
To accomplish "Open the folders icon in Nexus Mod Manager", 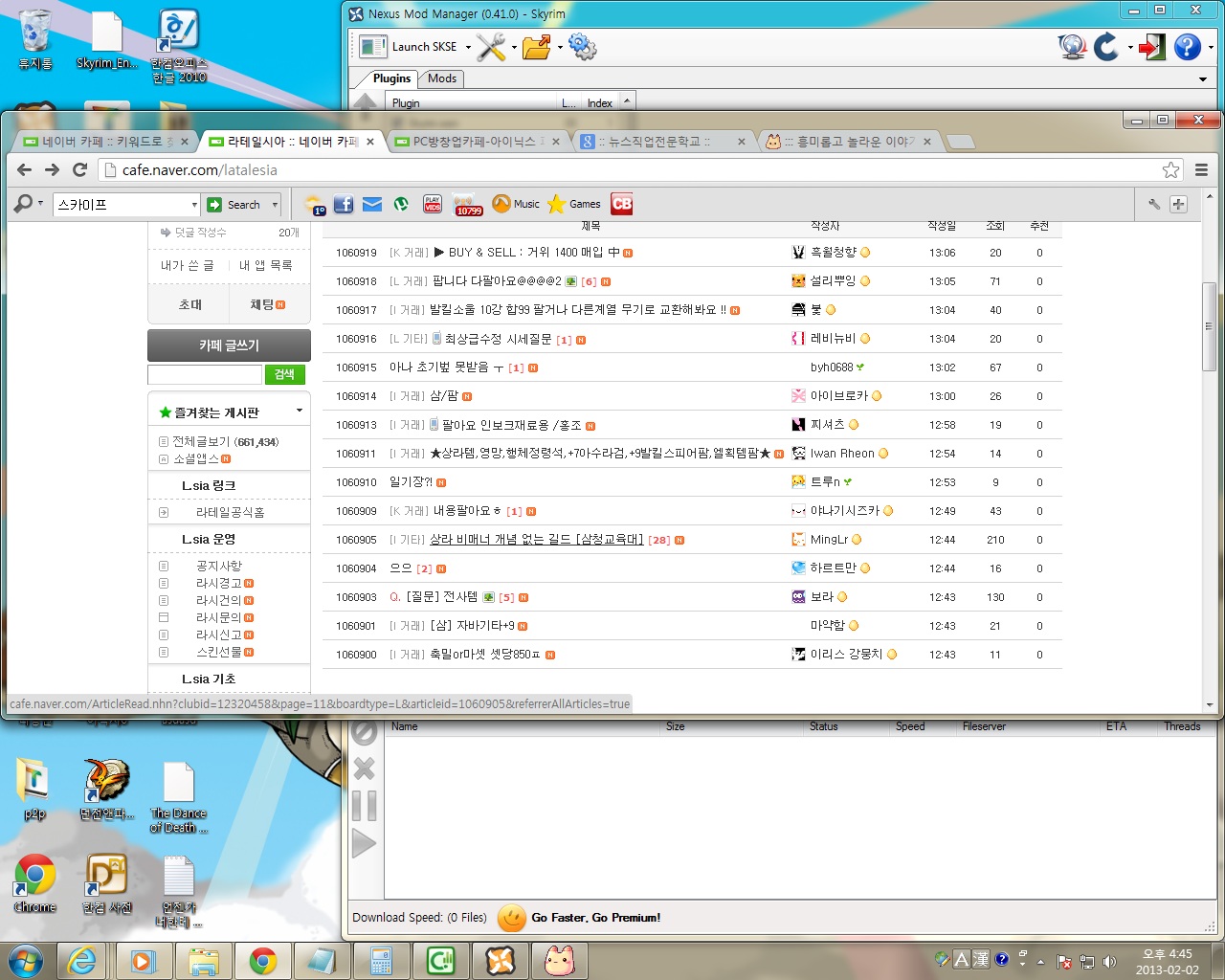I will tap(537, 47).
